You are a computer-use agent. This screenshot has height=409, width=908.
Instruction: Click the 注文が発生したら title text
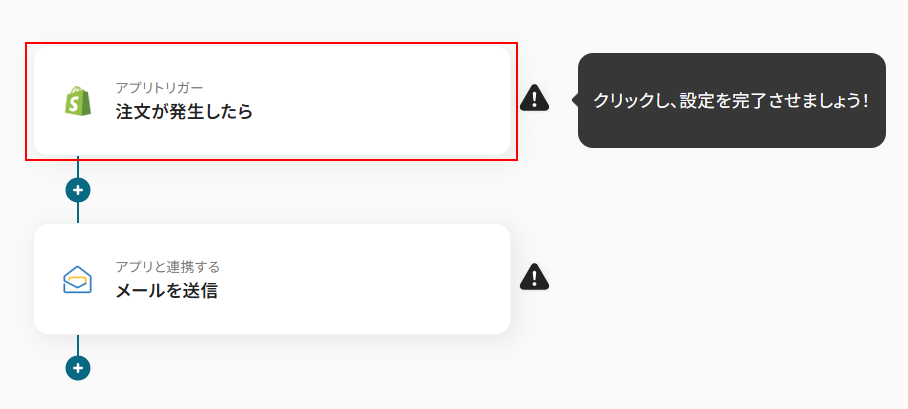click(183, 112)
